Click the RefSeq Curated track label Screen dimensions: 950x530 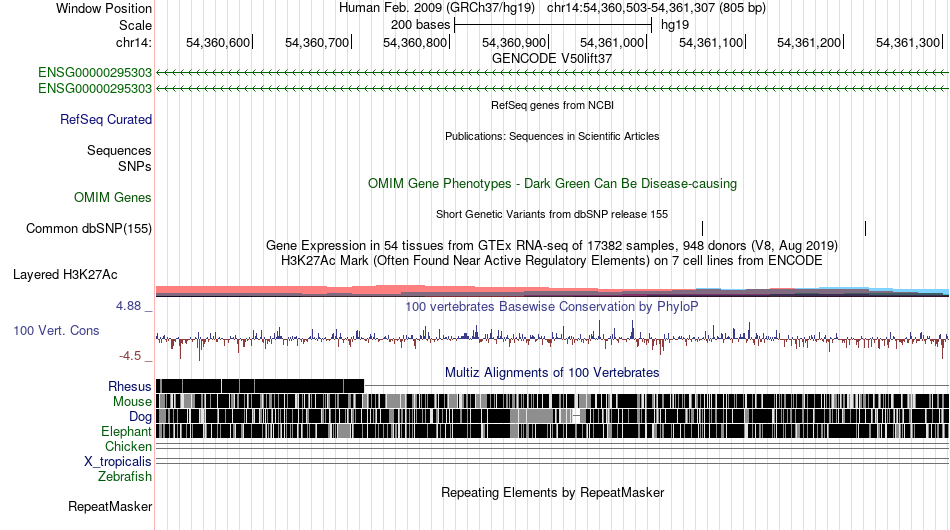click(x=106, y=119)
